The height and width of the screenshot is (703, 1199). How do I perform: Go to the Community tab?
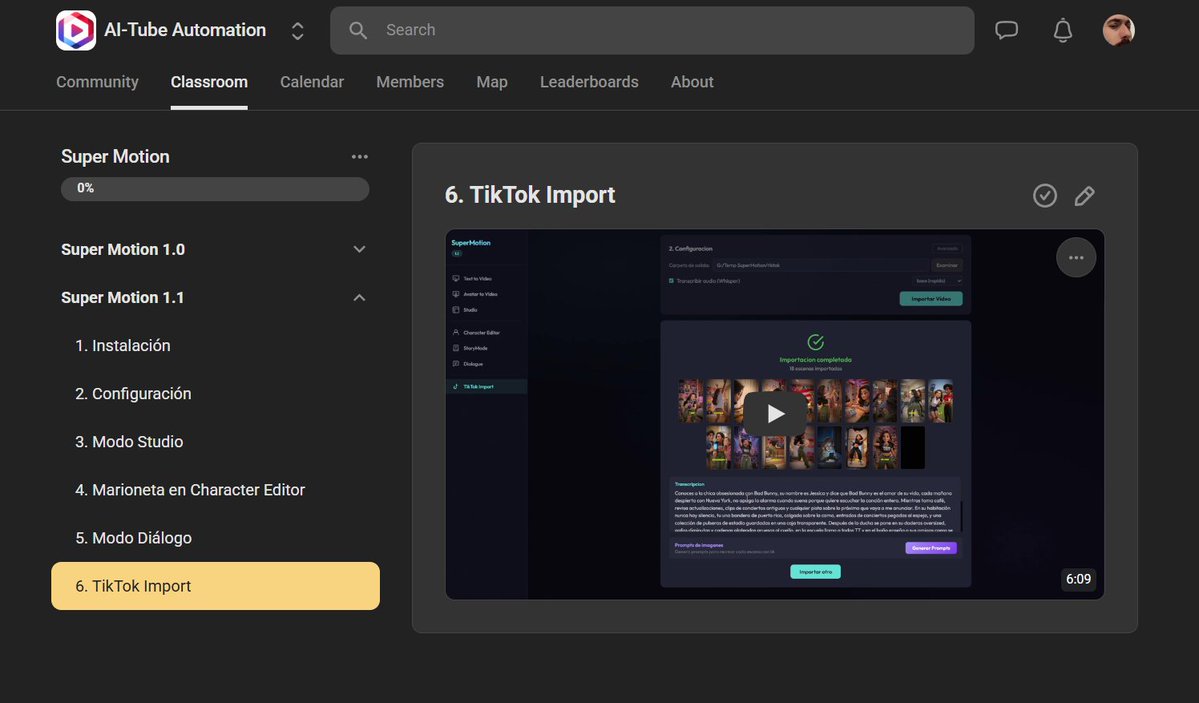[97, 82]
